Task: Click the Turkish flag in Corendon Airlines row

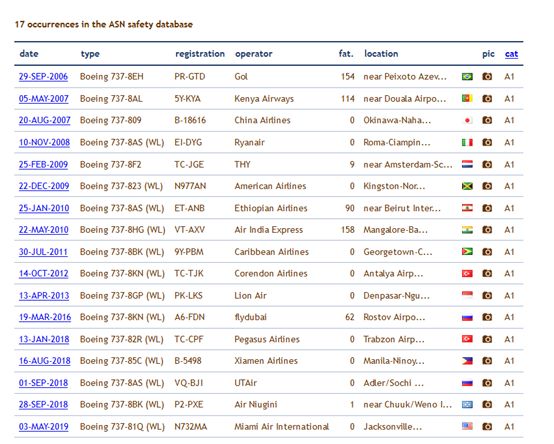Action: (x=467, y=273)
